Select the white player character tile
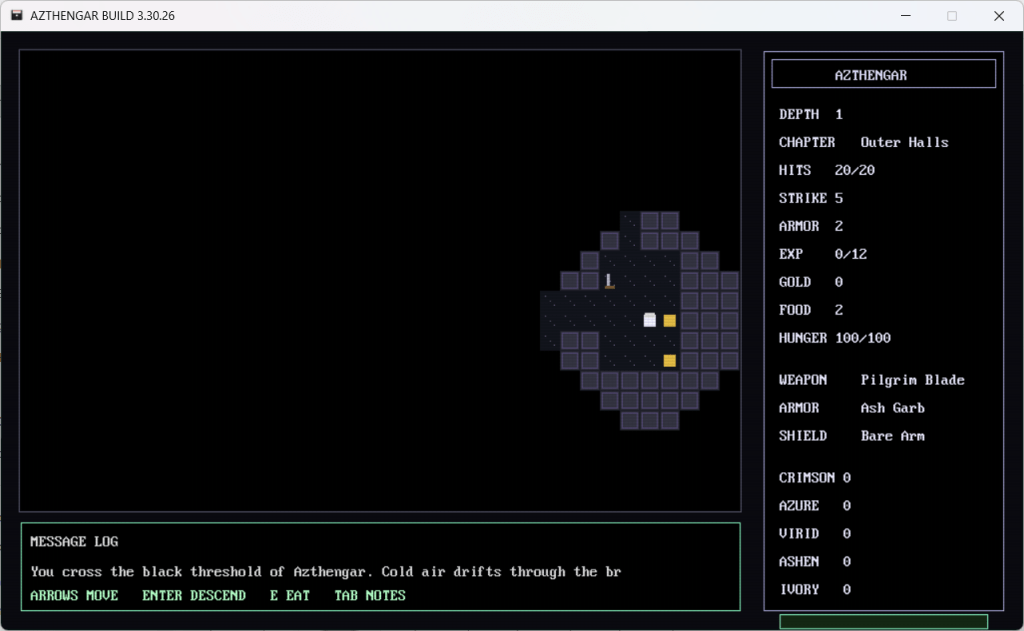This screenshot has height=631, width=1024. pos(650,320)
